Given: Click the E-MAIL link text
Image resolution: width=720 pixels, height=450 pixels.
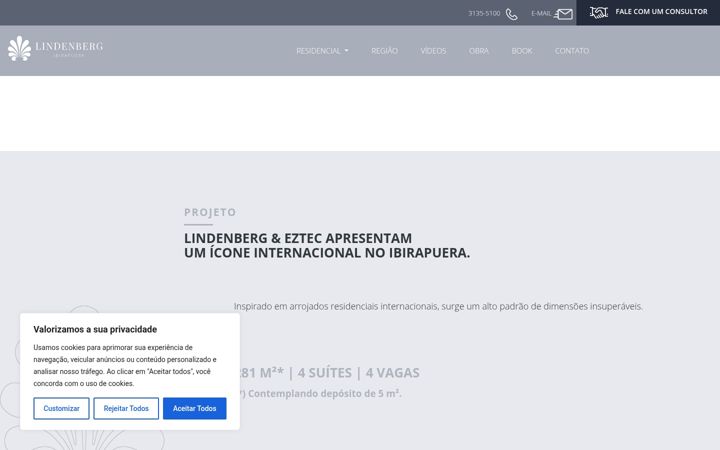Looking at the screenshot, I should click(x=541, y=13).
